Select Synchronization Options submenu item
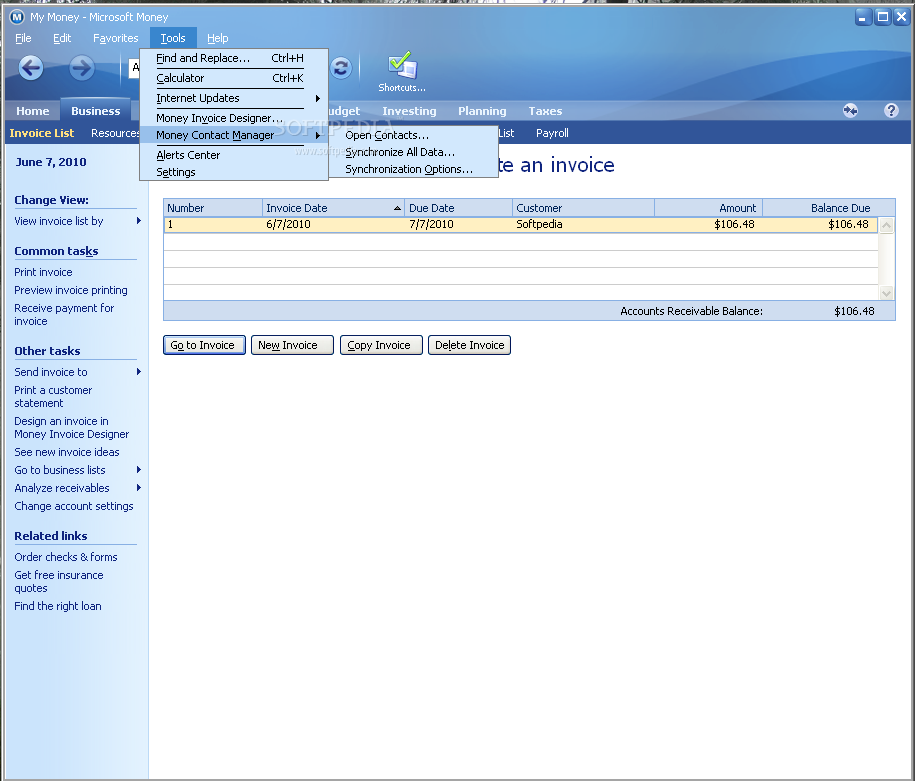This screenshot has width=915, height=781. 413,169
